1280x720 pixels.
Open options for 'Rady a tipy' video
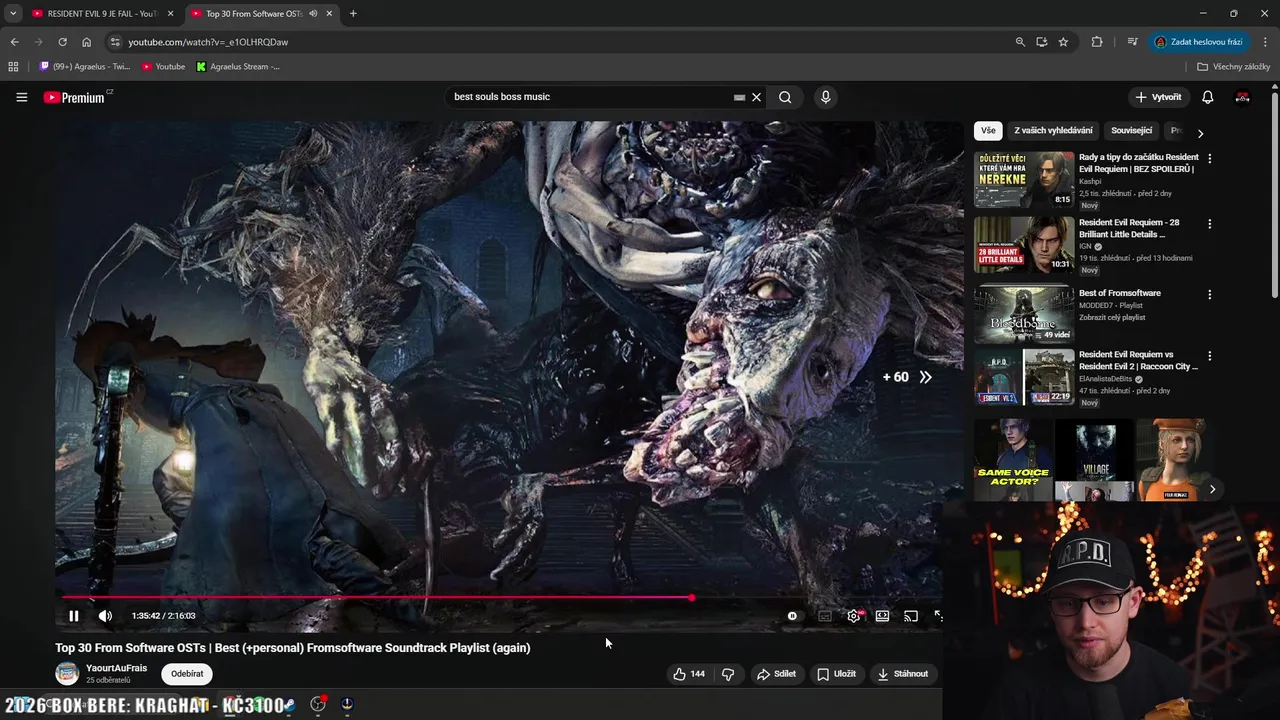1209,158
